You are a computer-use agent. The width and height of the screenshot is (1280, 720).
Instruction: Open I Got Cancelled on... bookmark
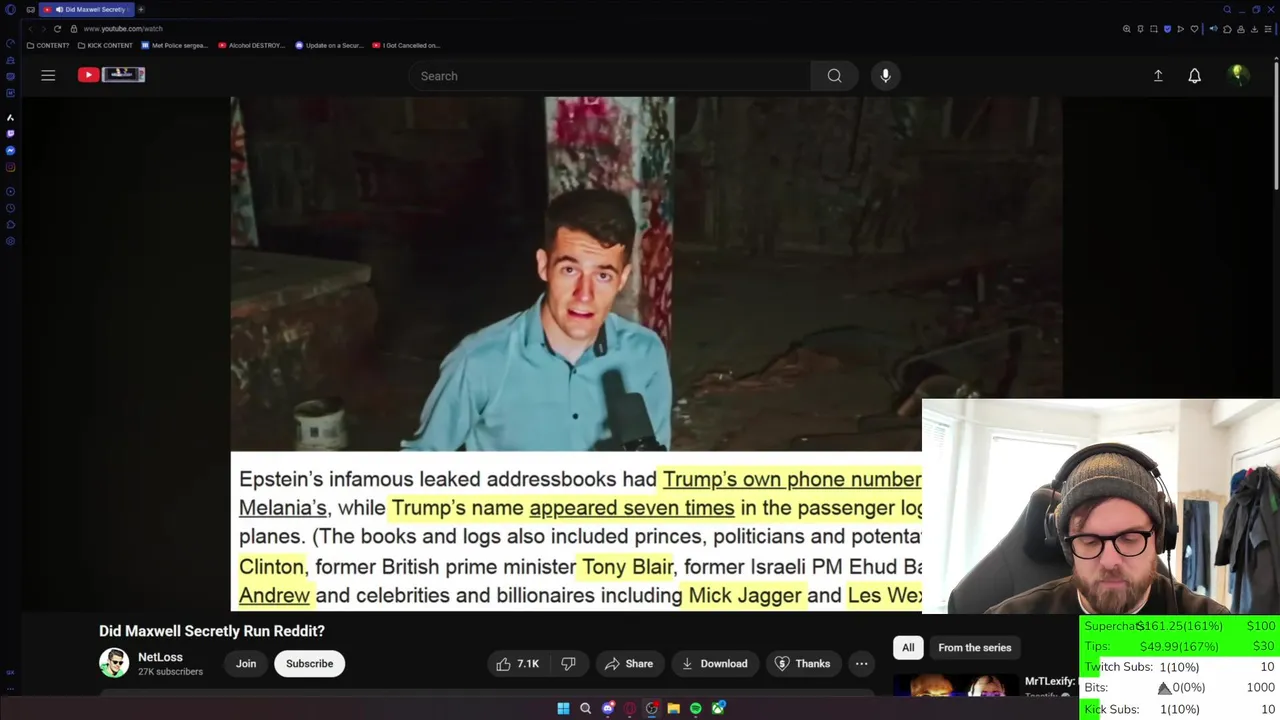click(x=406, y=45)
